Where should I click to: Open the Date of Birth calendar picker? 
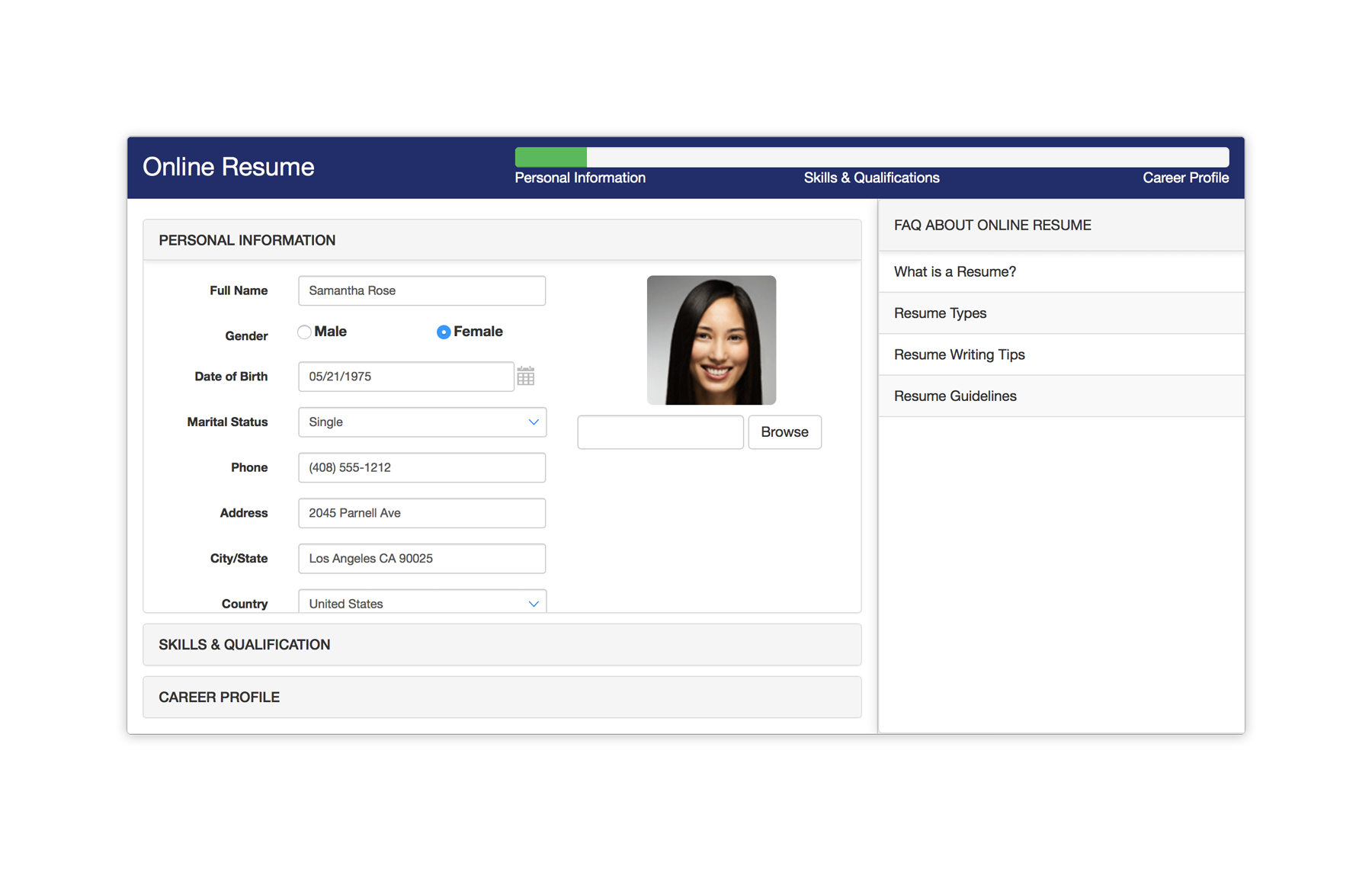[525, 377]
